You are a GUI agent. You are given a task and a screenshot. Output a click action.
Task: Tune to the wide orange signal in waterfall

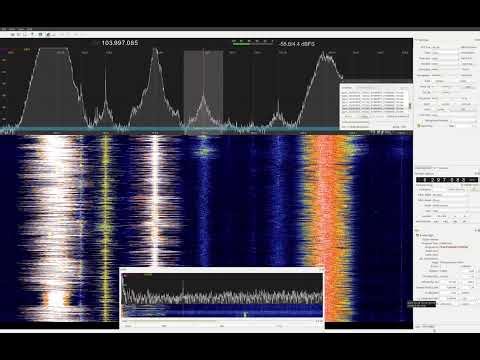[328, 227]
